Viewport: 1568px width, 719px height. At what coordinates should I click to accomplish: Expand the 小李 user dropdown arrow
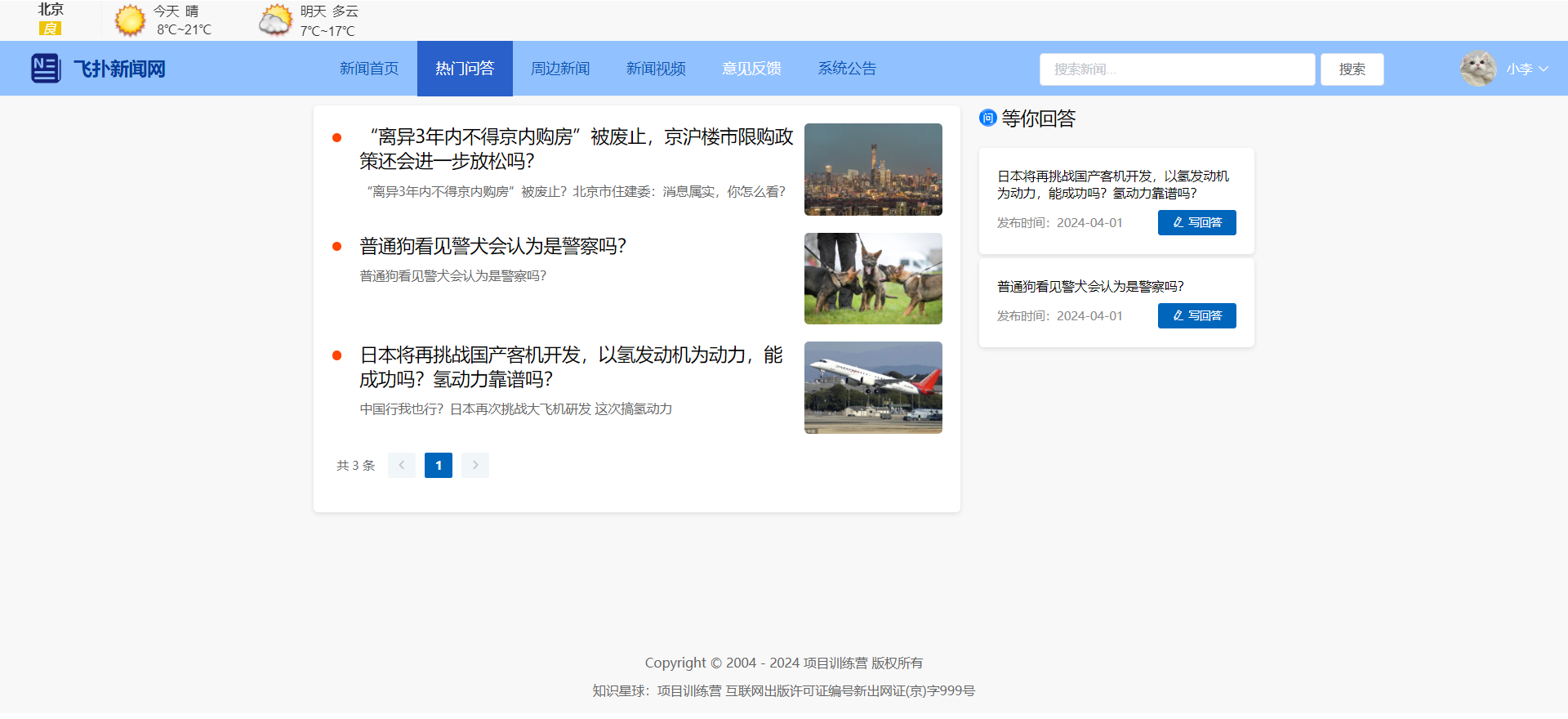click(1543, 69)
